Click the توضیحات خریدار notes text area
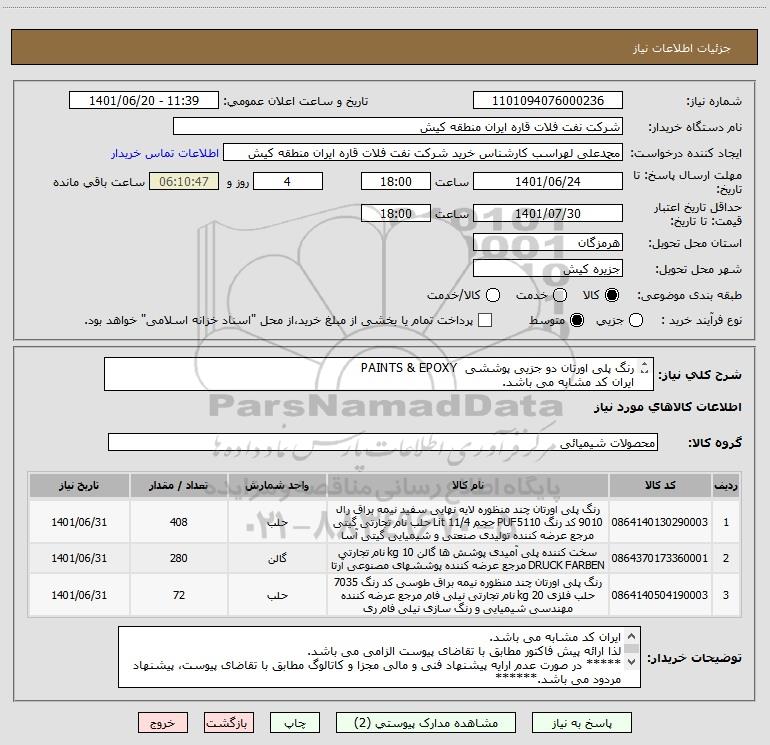The width and height of the screenshot is (770, 745). coord(379,657)
